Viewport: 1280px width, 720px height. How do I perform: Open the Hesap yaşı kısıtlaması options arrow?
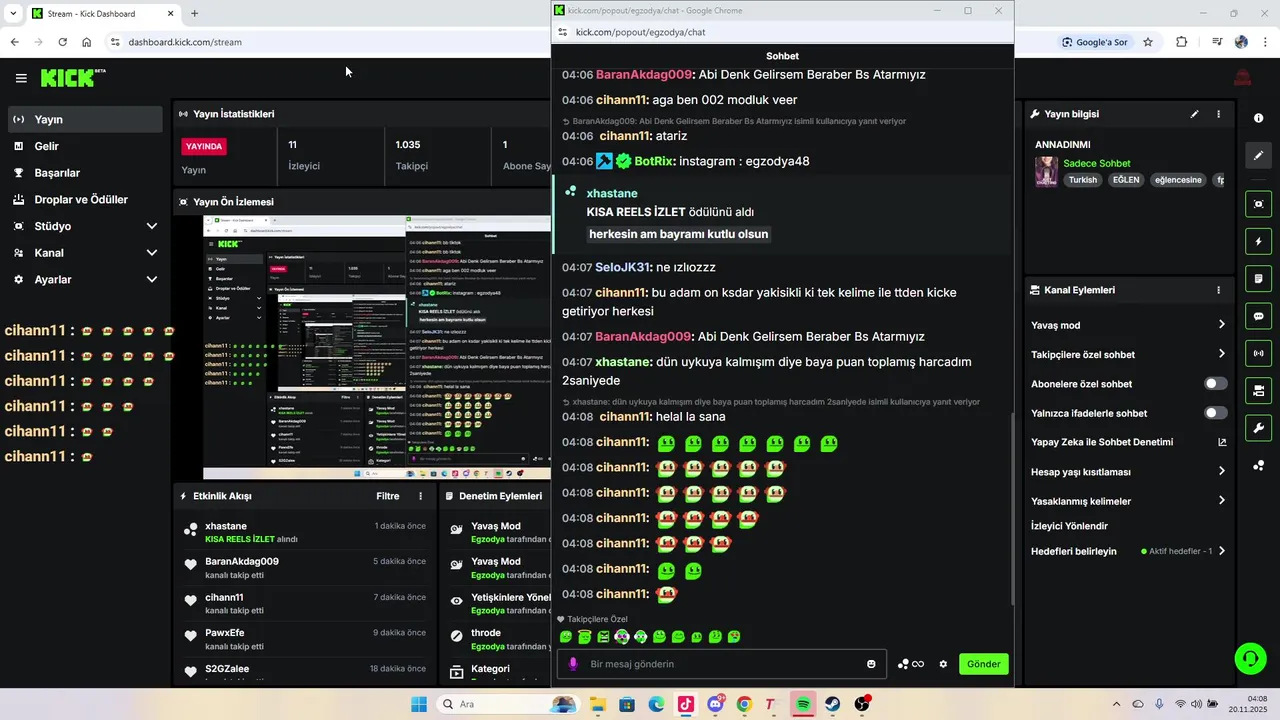click(x=1221, y=471)
